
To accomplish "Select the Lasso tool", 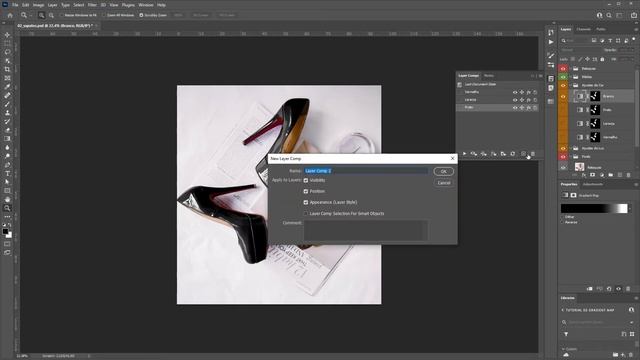I will pos(7,52).
